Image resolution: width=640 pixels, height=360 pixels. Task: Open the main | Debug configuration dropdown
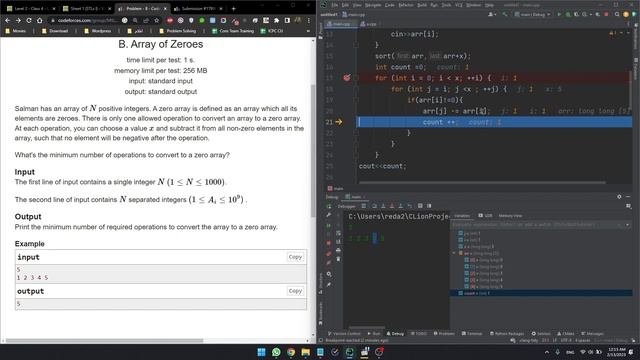click(x=533, y=14)
